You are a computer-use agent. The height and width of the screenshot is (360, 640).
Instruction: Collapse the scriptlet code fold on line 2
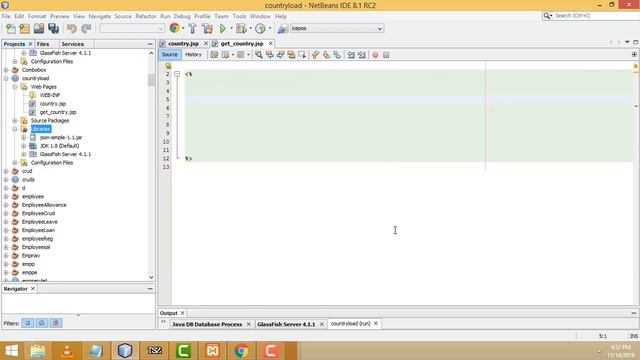177,74
